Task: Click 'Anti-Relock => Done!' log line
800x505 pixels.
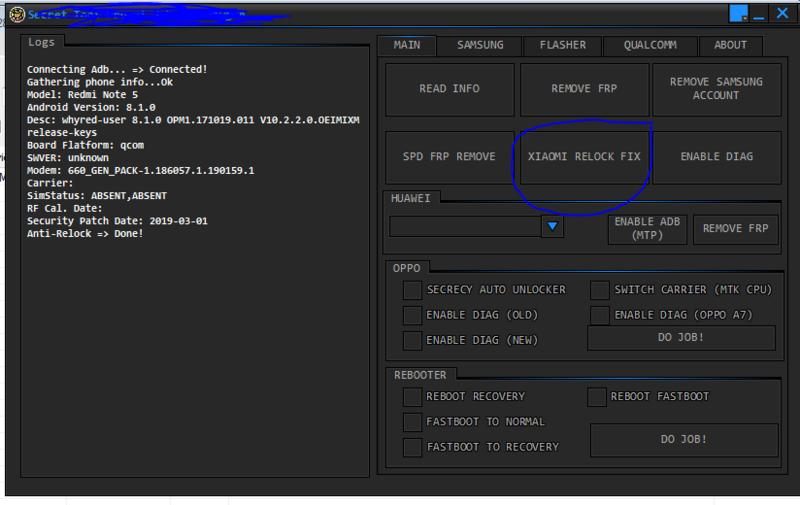Action: click(x=85, y=234)
